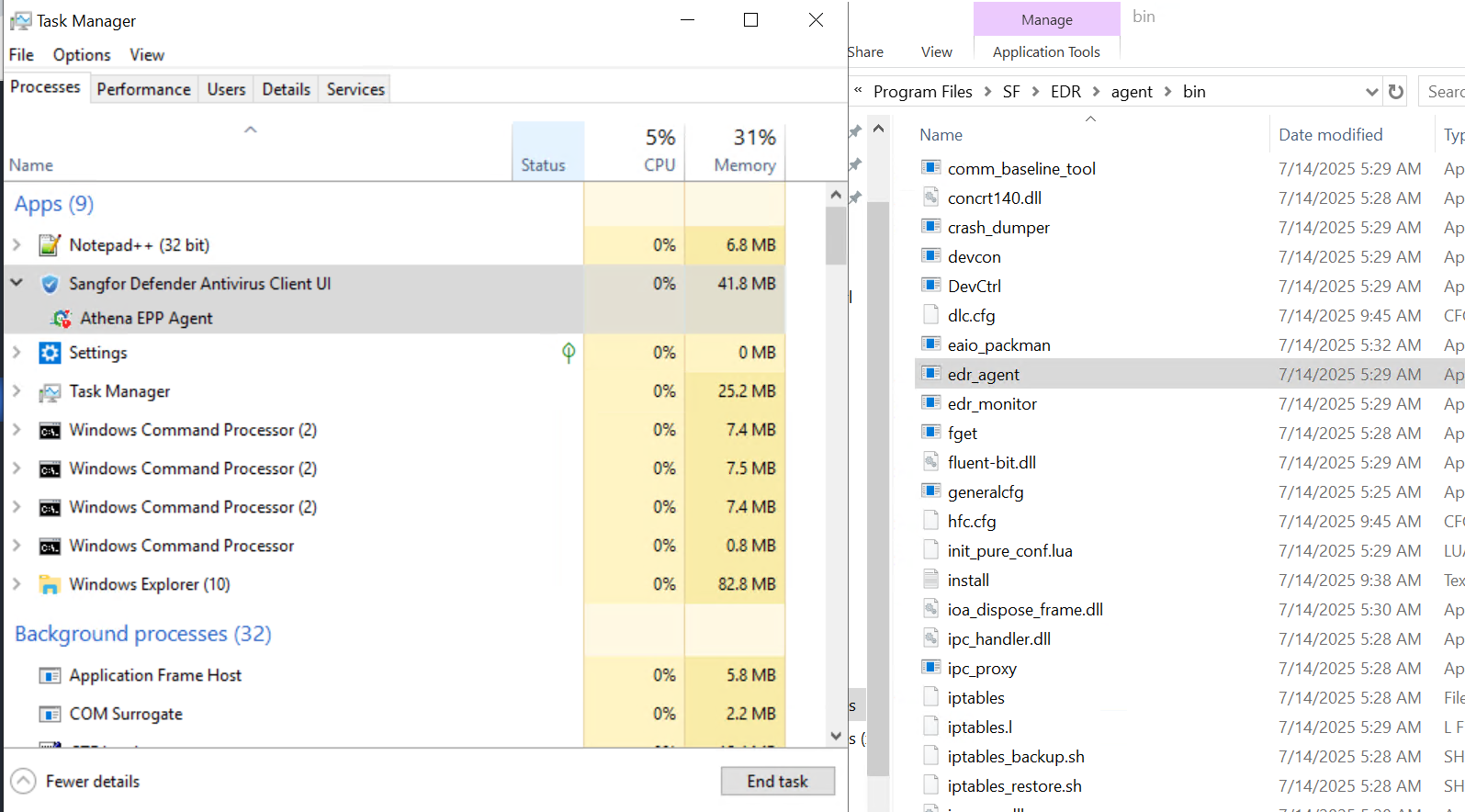Open the Explorer address bar history dropdown
Image resolution: width=1465 pixels, height=812 pixels.
(x=1372, y=92)
